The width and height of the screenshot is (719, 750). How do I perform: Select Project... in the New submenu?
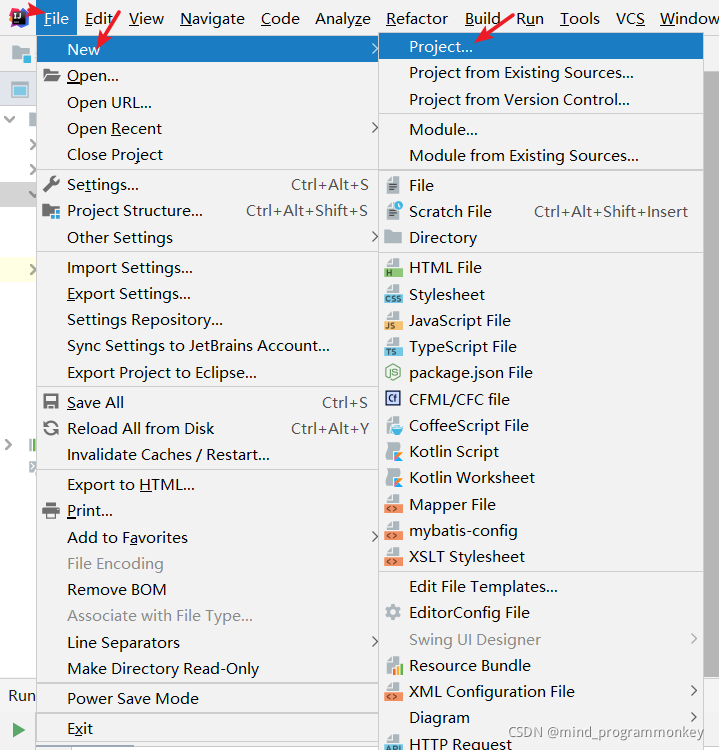pos(541,46)
